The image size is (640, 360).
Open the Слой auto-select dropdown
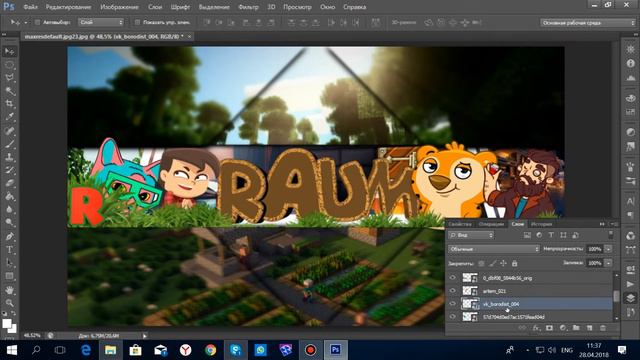click(101, 22)
